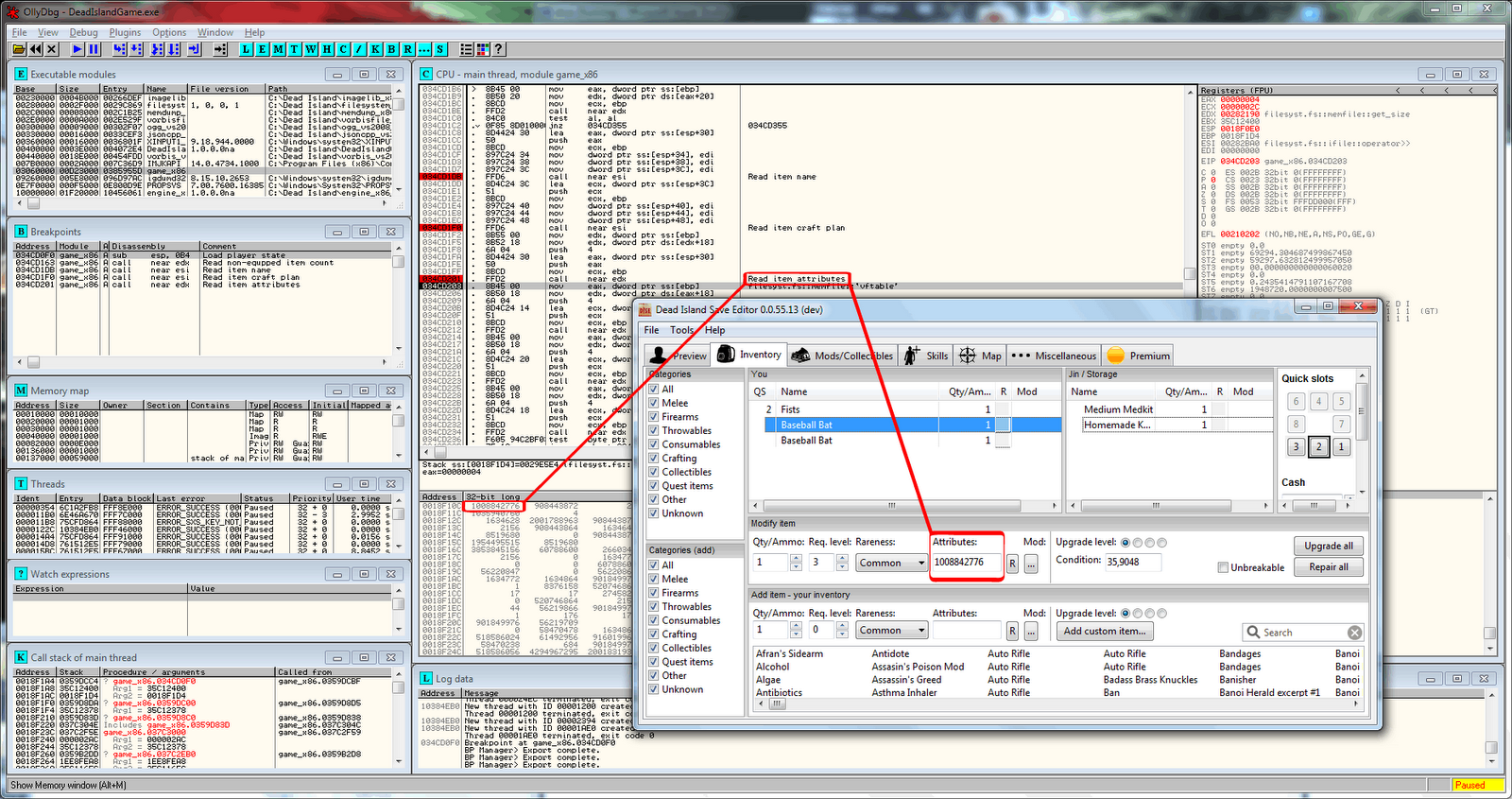1512x799 pixels.
Task: Enable the Unbreakable checkbox
Action: coord(1223,568)
